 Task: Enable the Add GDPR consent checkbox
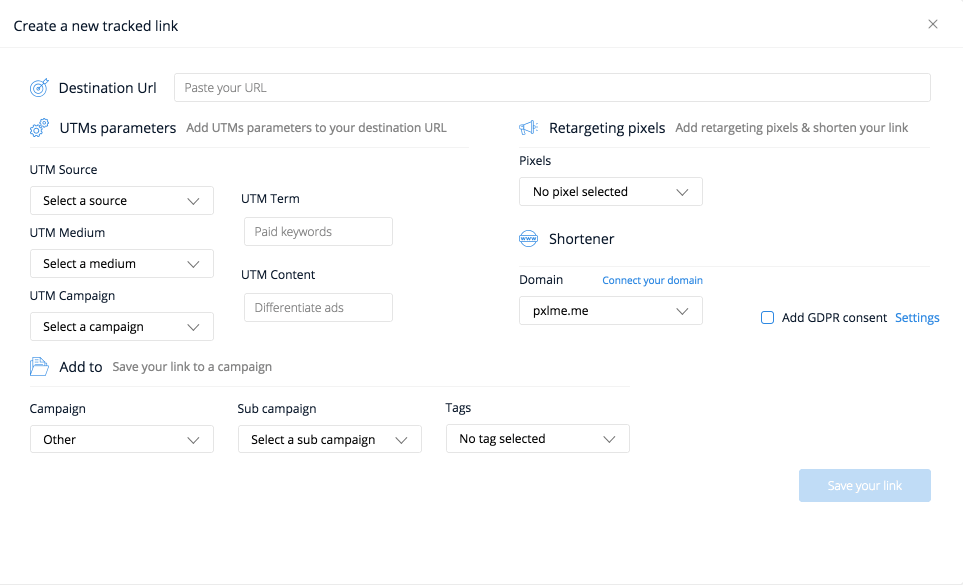tap(768, 318)
